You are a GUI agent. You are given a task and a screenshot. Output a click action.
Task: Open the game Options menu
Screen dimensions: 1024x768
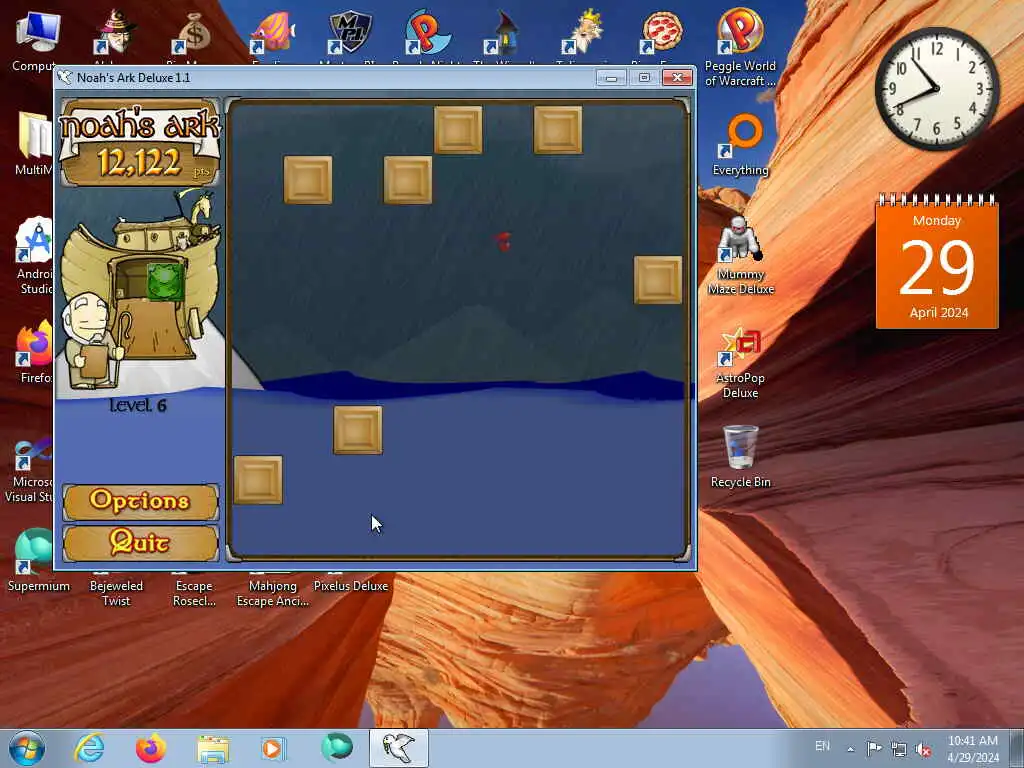(140, 502)
